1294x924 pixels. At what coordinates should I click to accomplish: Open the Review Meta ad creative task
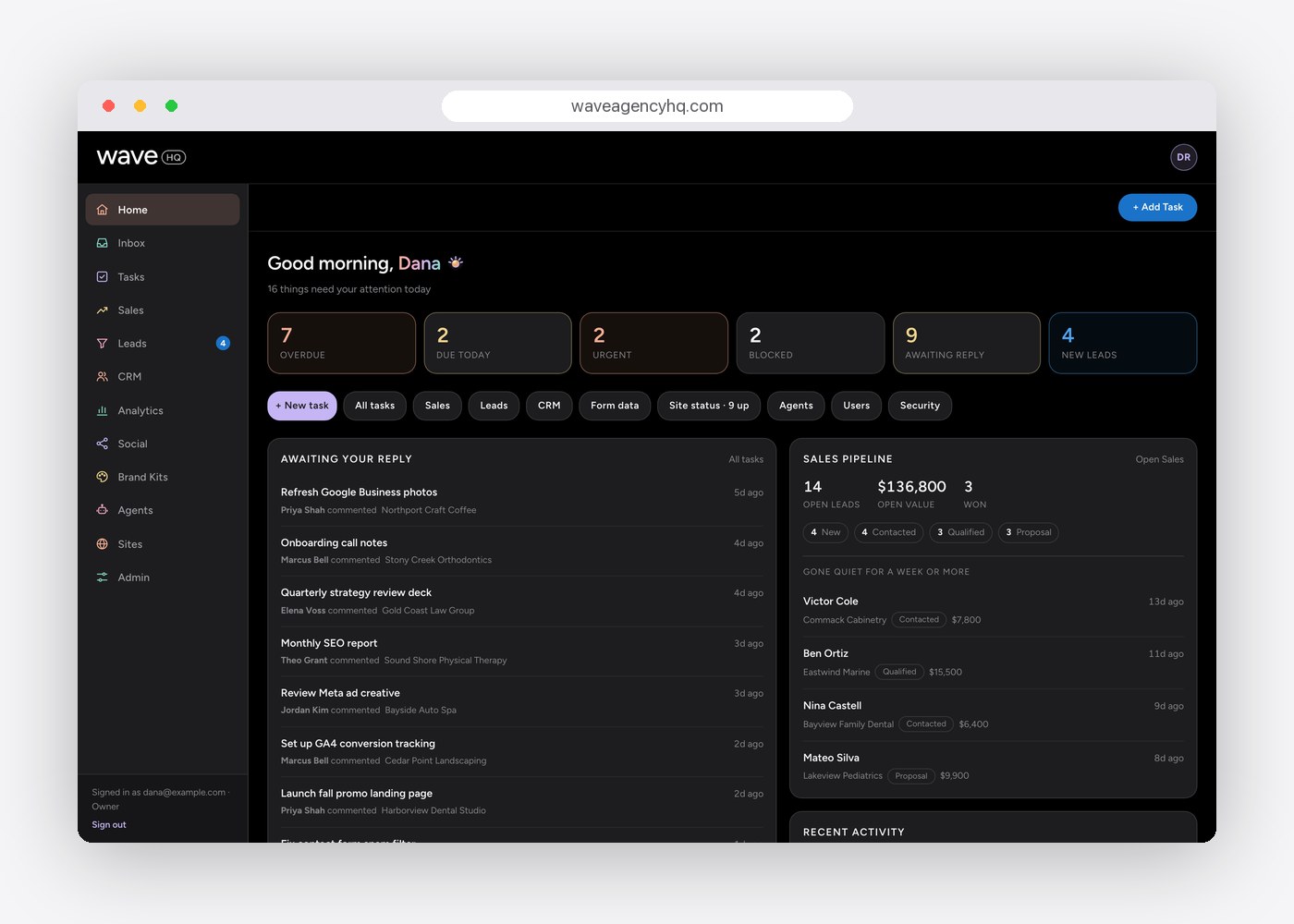(x=522, y=701)
